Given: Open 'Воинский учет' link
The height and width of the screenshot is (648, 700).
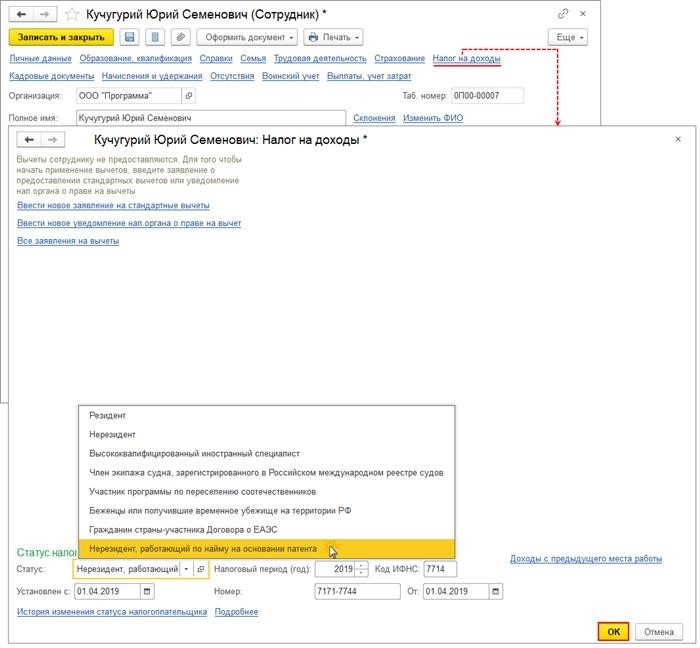Looking at the screenshot, I should 291,76.
